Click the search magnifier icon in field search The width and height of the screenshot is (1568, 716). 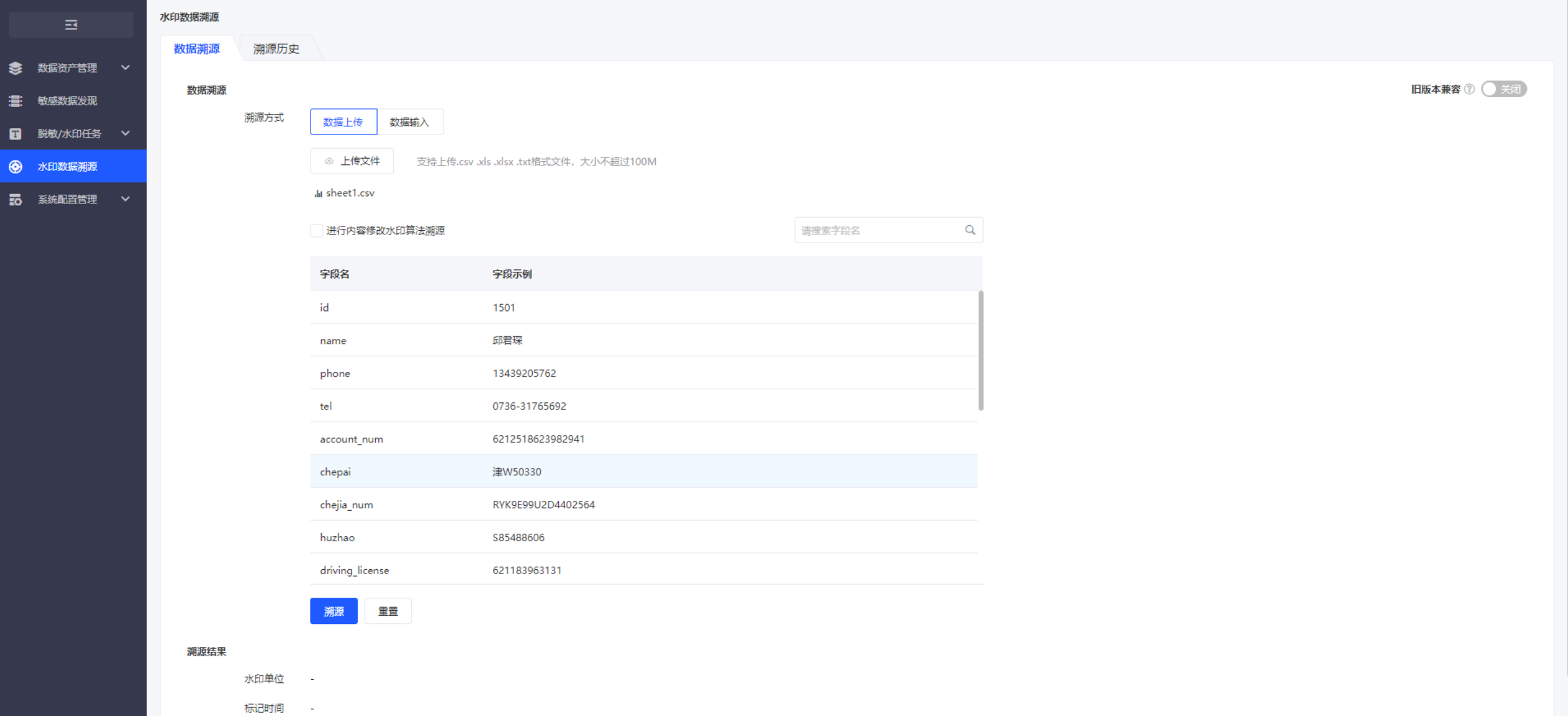(x=970, y=230)
